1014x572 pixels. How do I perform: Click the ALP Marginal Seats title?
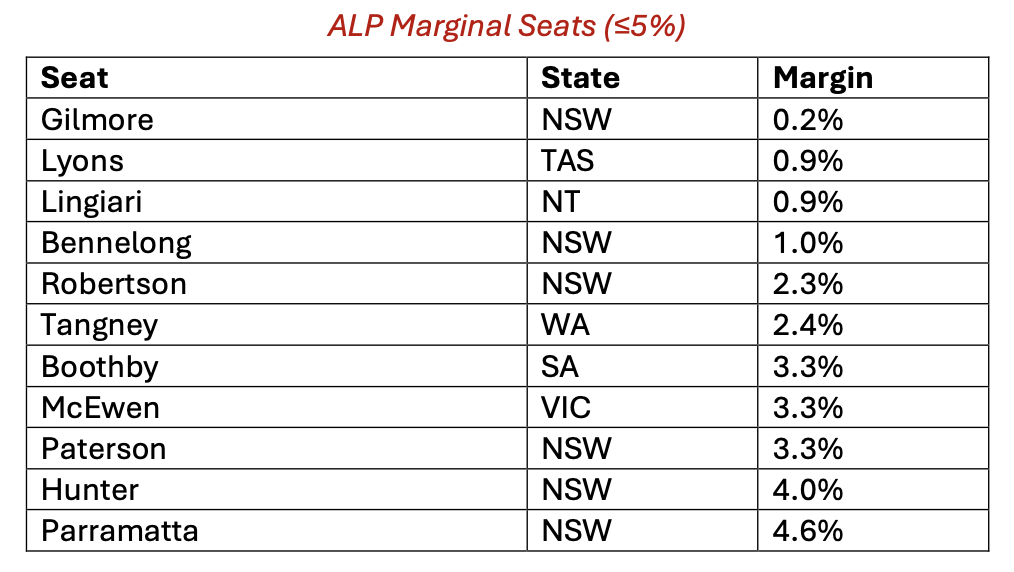(506, 27)
